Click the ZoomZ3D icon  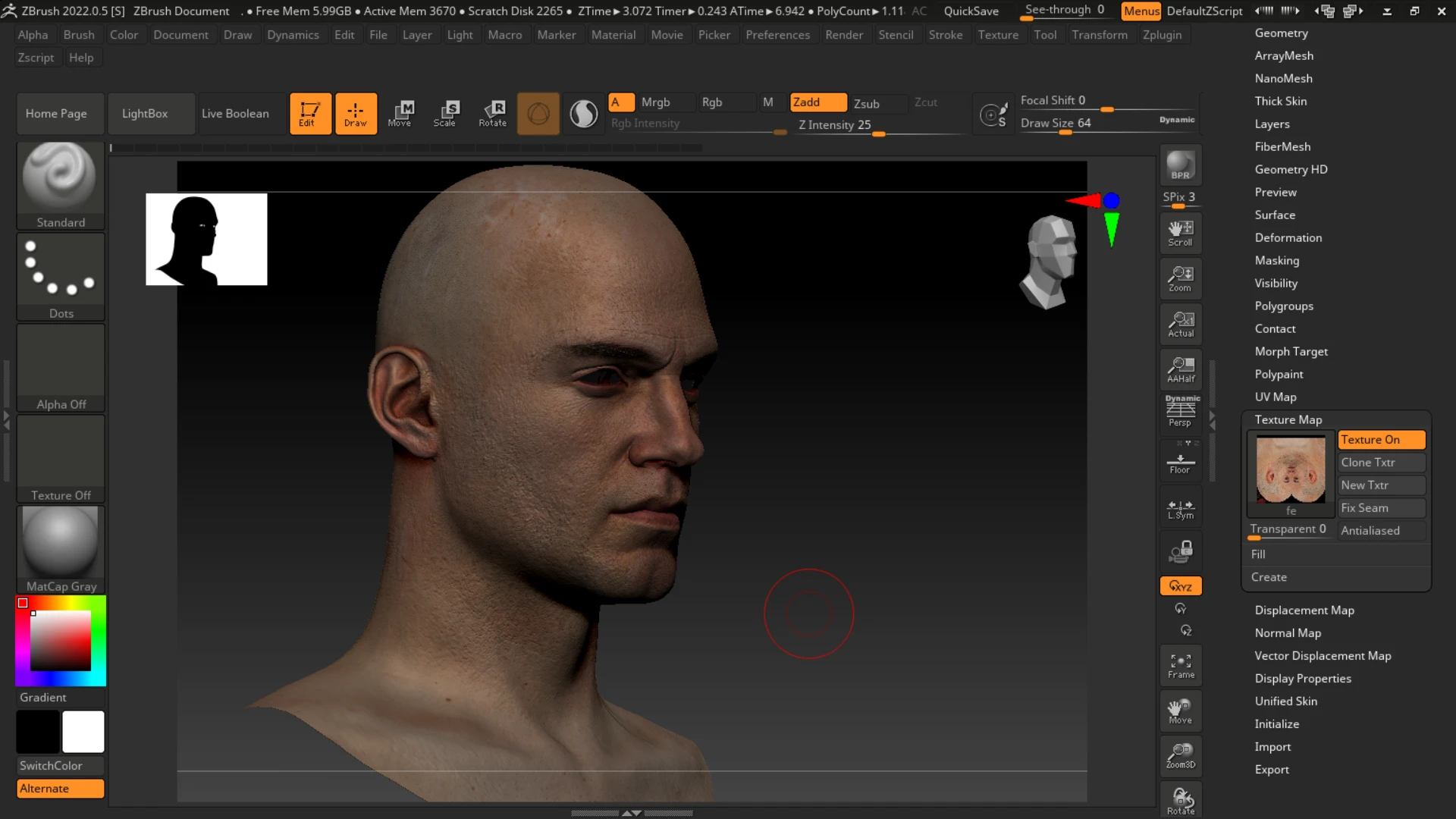[1181, 755]
